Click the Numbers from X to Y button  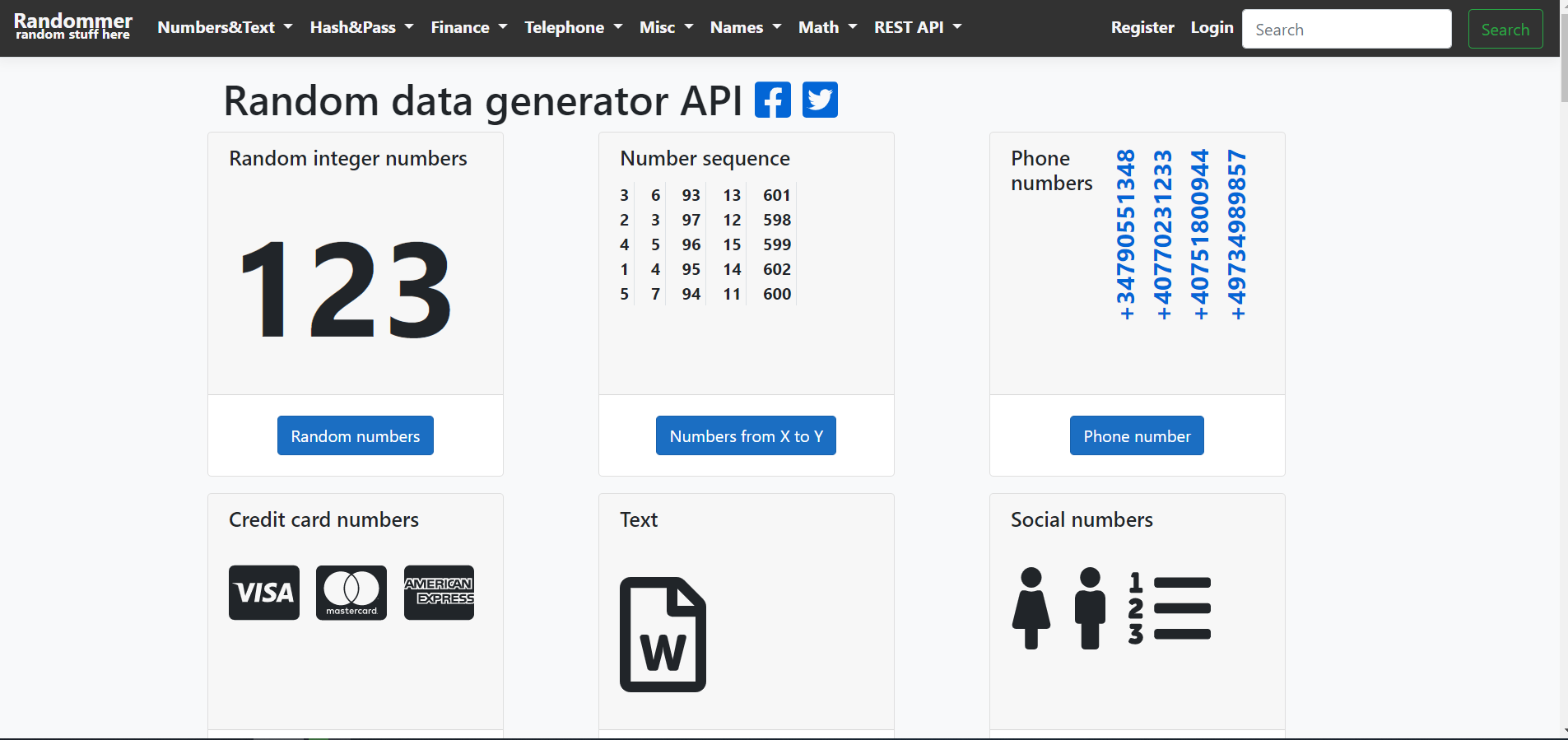(746, 435)
